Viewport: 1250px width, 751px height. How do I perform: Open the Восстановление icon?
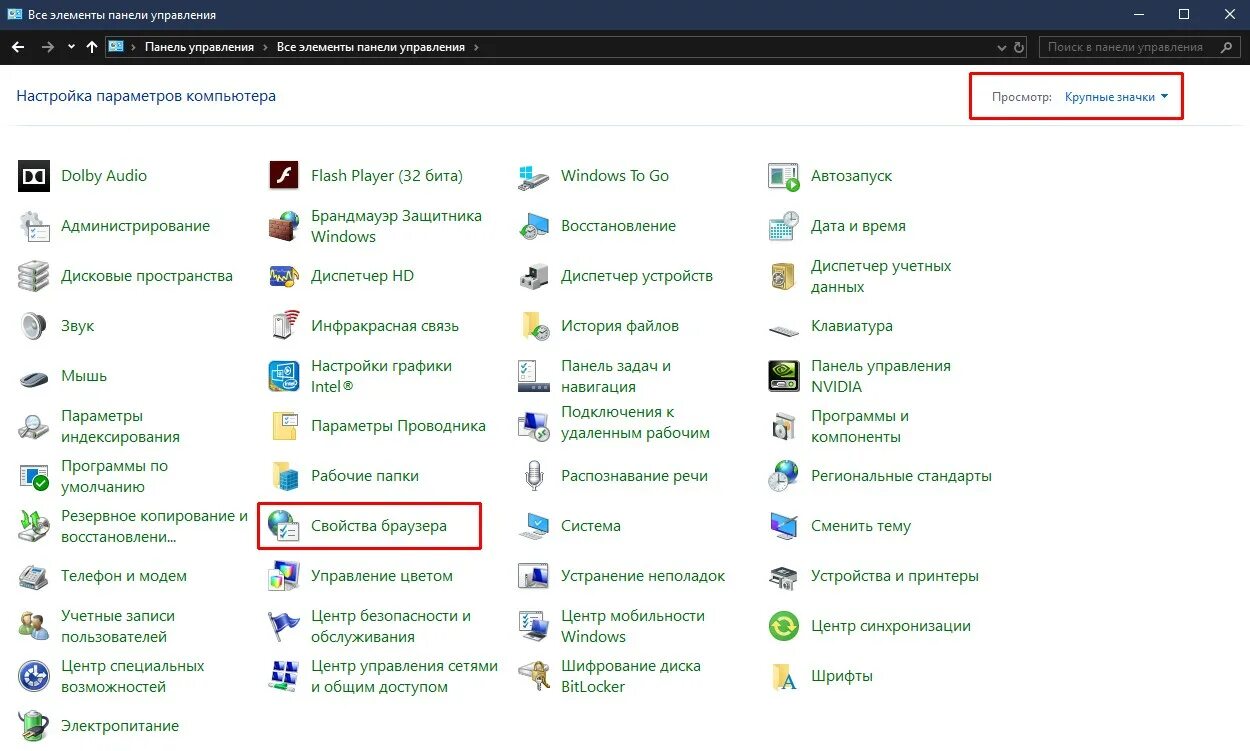(x=534, y=226)
